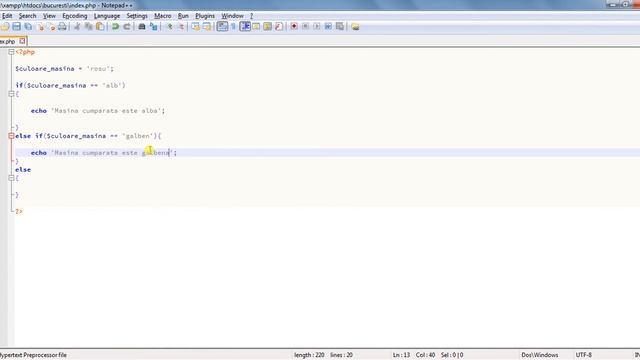
Task: Click the Cut scissors icon
Action: [x=77, y=27]
